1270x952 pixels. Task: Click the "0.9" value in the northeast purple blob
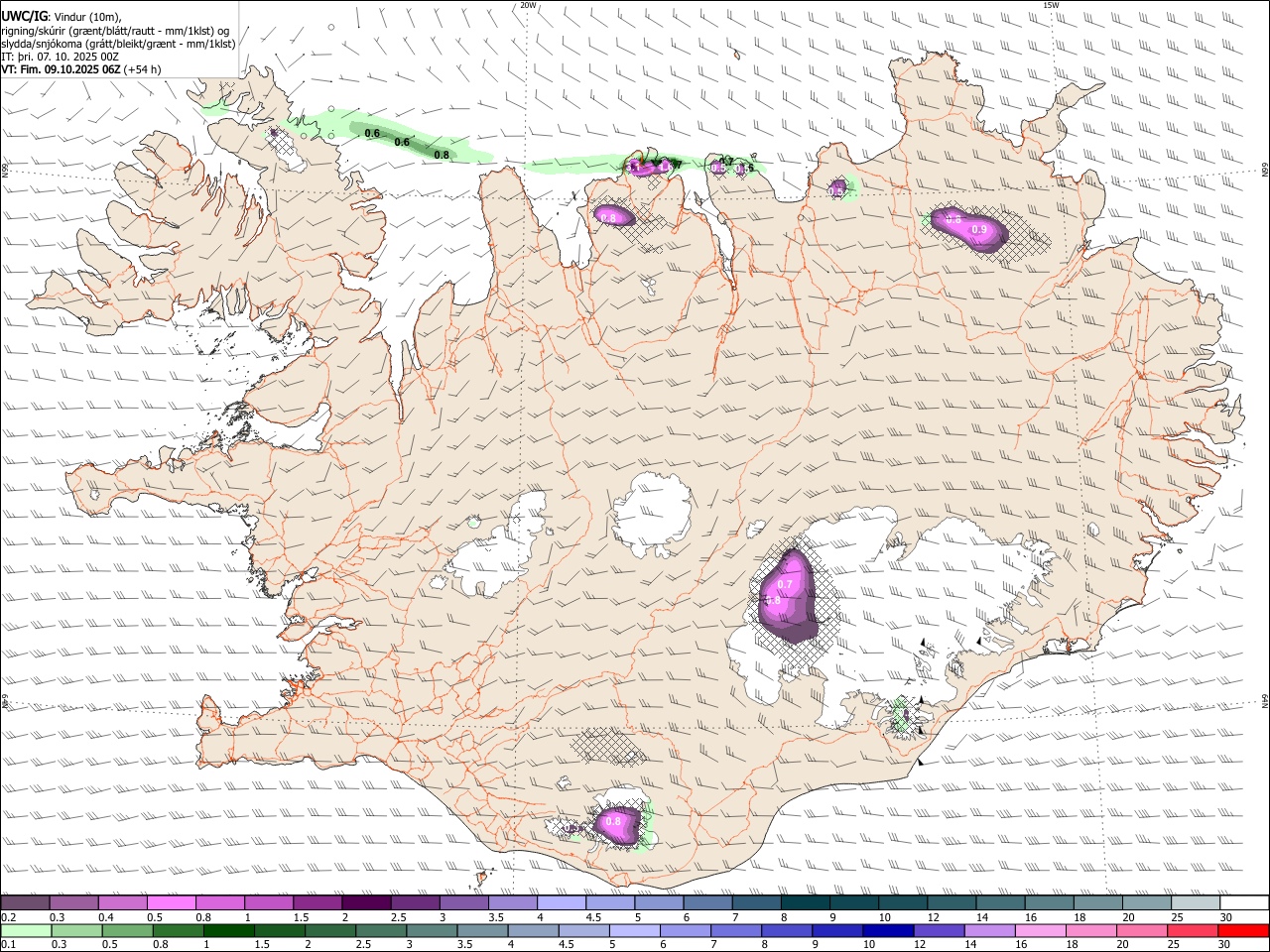[x=978, y=230]
